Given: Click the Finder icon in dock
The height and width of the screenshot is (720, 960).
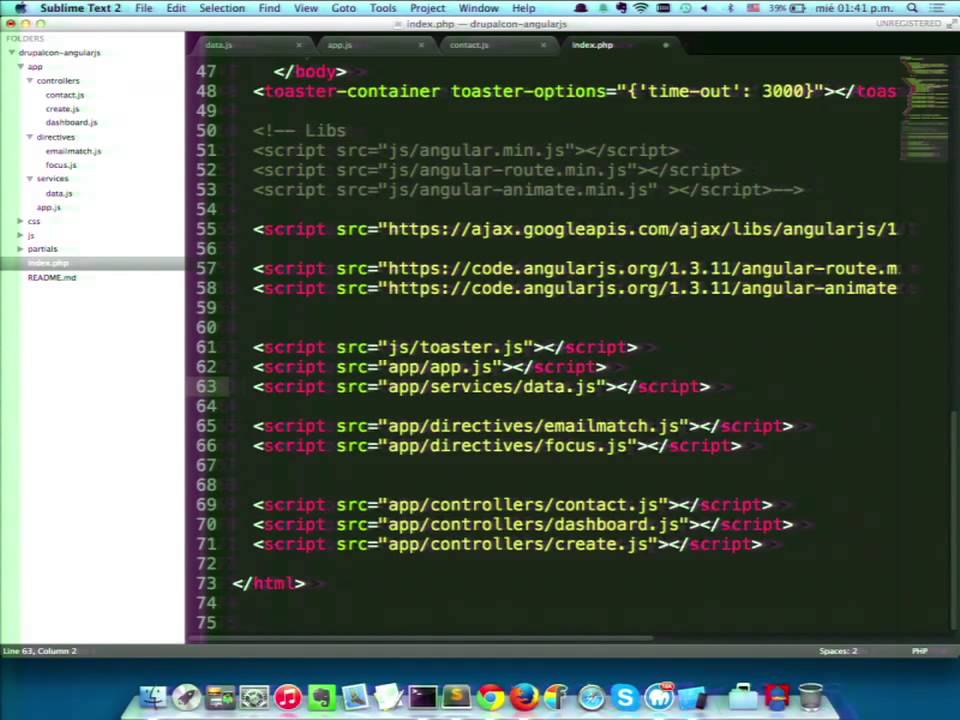Looking at the screenshot, I should click(x=153, y=697).
